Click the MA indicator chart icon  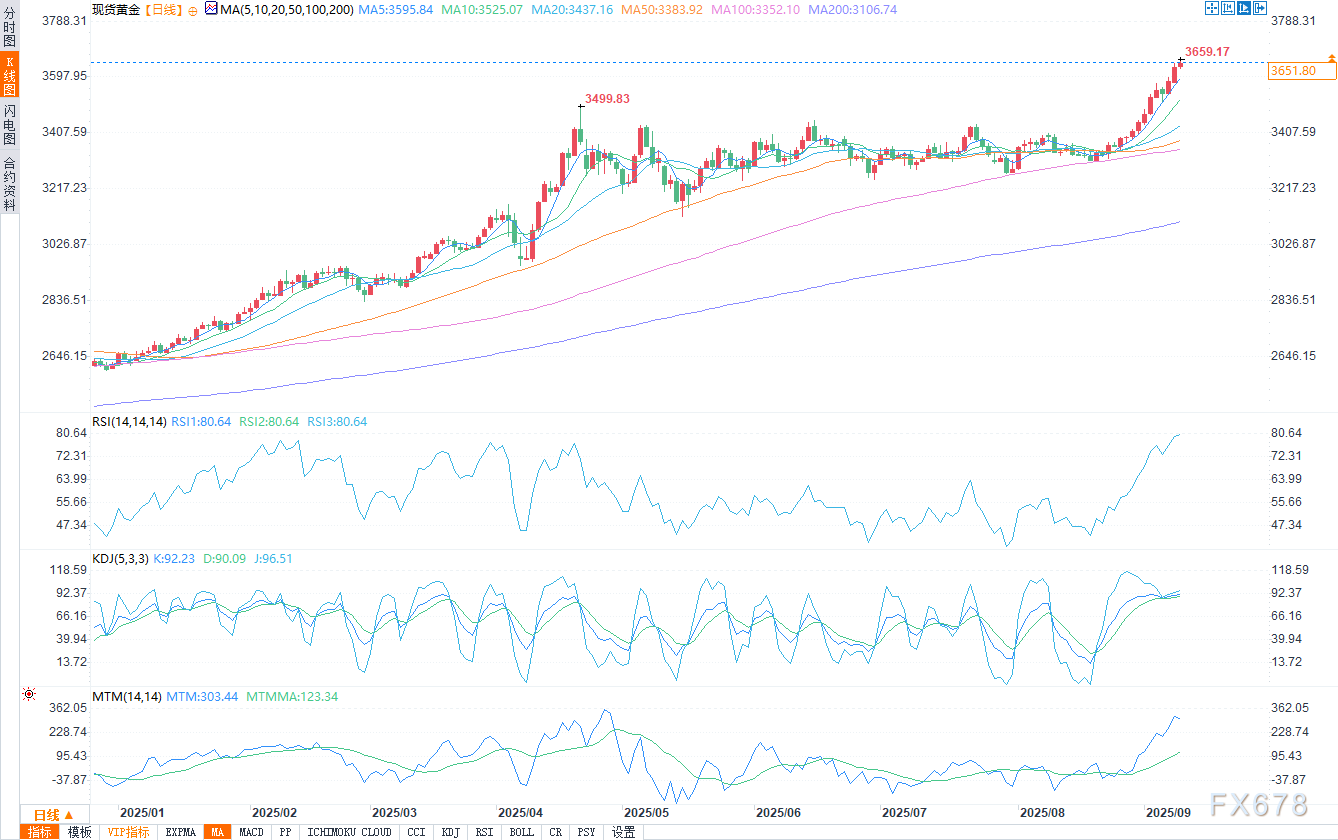point(210,9)
